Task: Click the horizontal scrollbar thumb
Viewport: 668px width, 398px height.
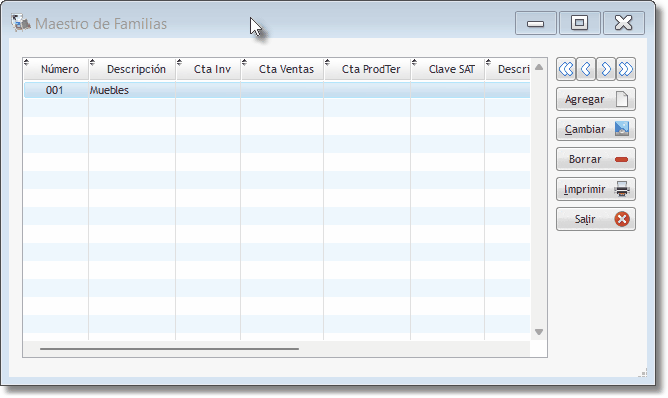Action: (170, 349)
